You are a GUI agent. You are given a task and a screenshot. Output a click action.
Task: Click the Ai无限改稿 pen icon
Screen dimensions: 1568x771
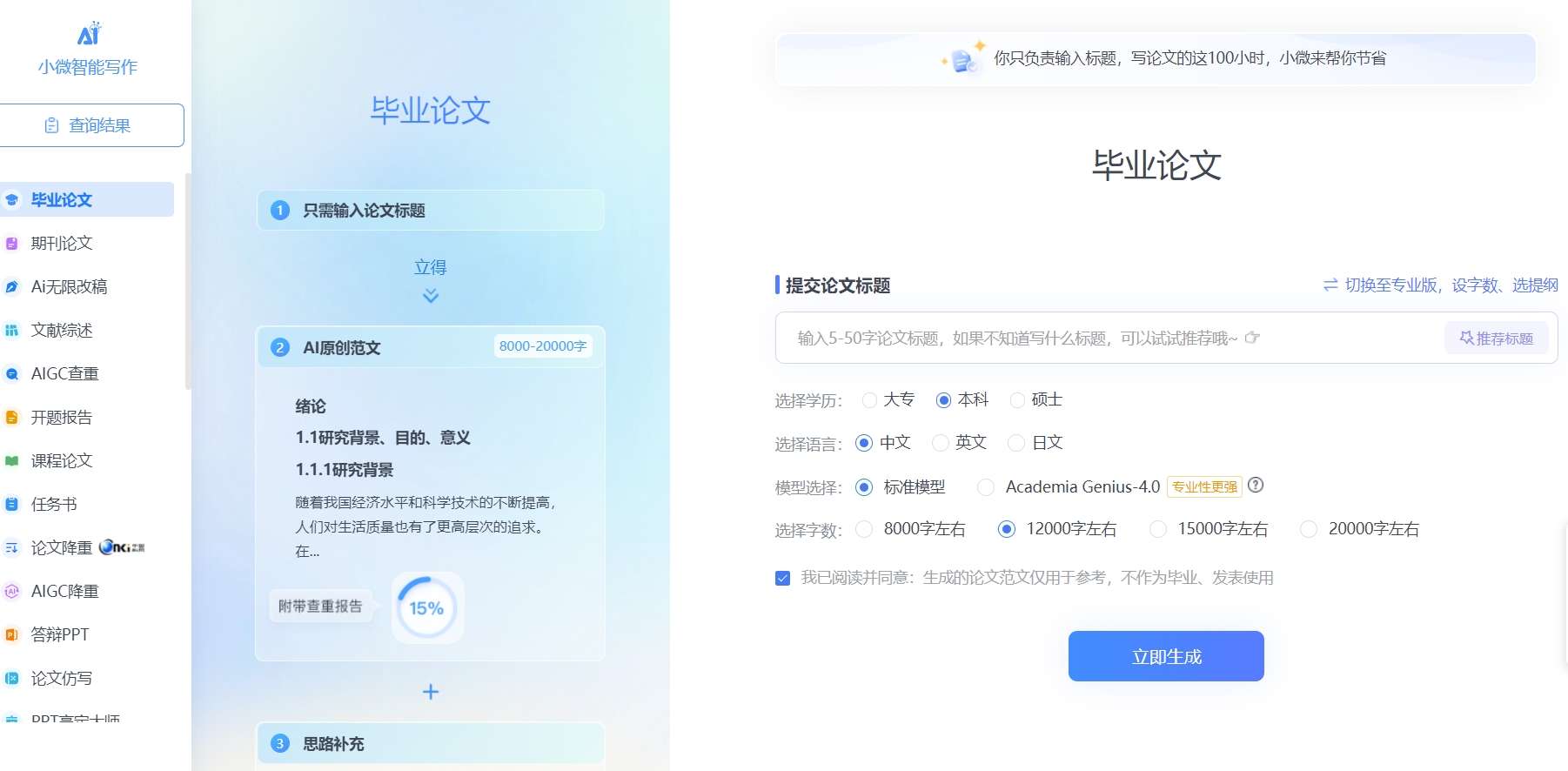(12, 287)
